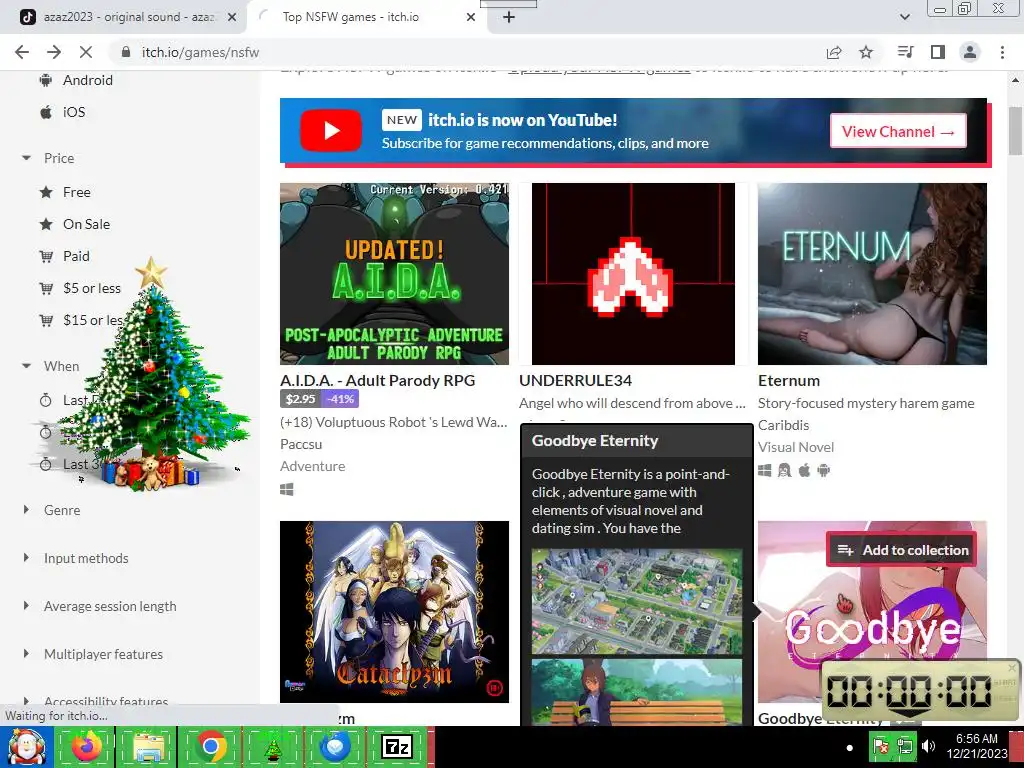
Task: Open the Caribdis author link
Action: 784,425
